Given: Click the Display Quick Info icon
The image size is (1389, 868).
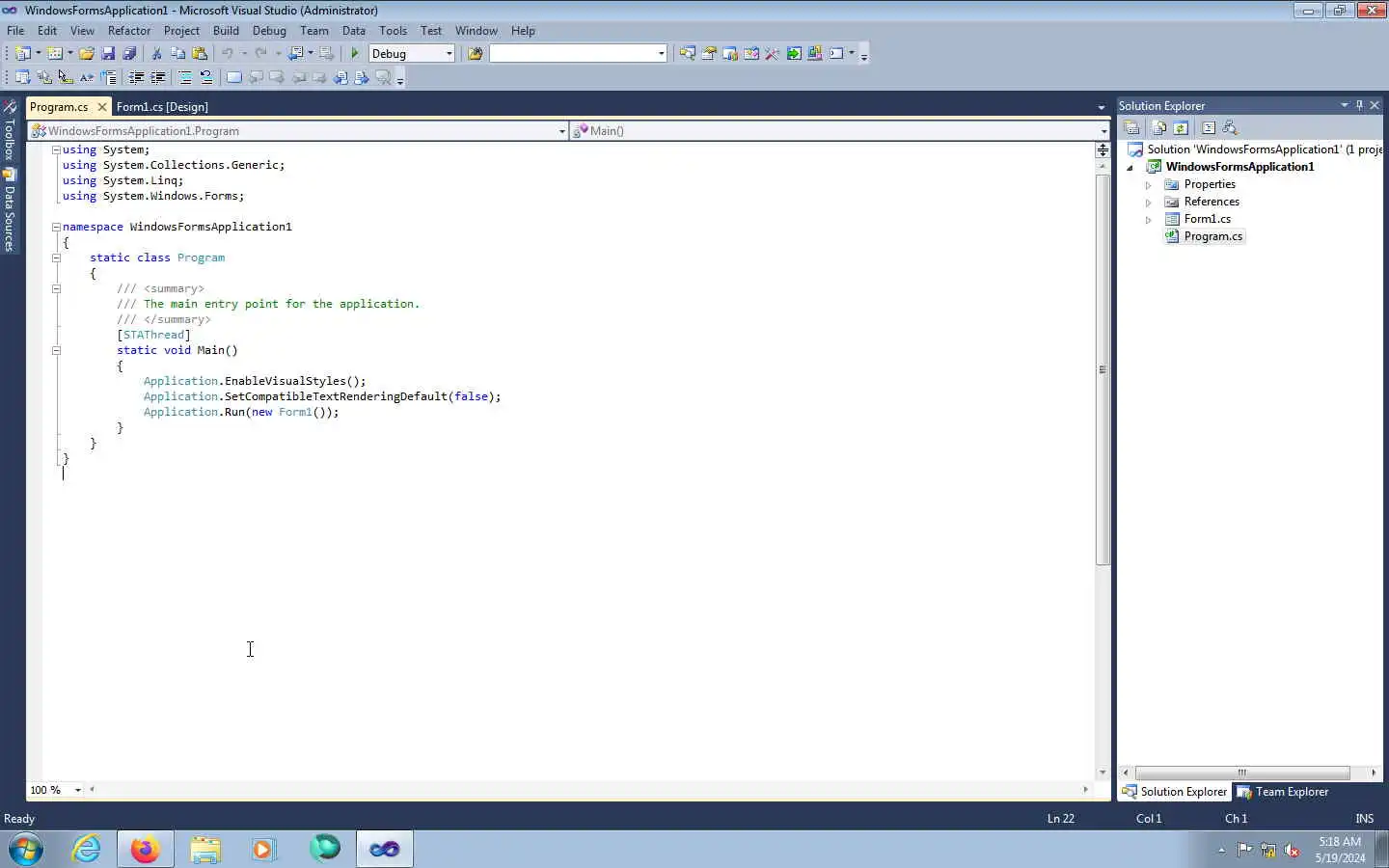Looking at the screenshot, I should tap(65, 77).
